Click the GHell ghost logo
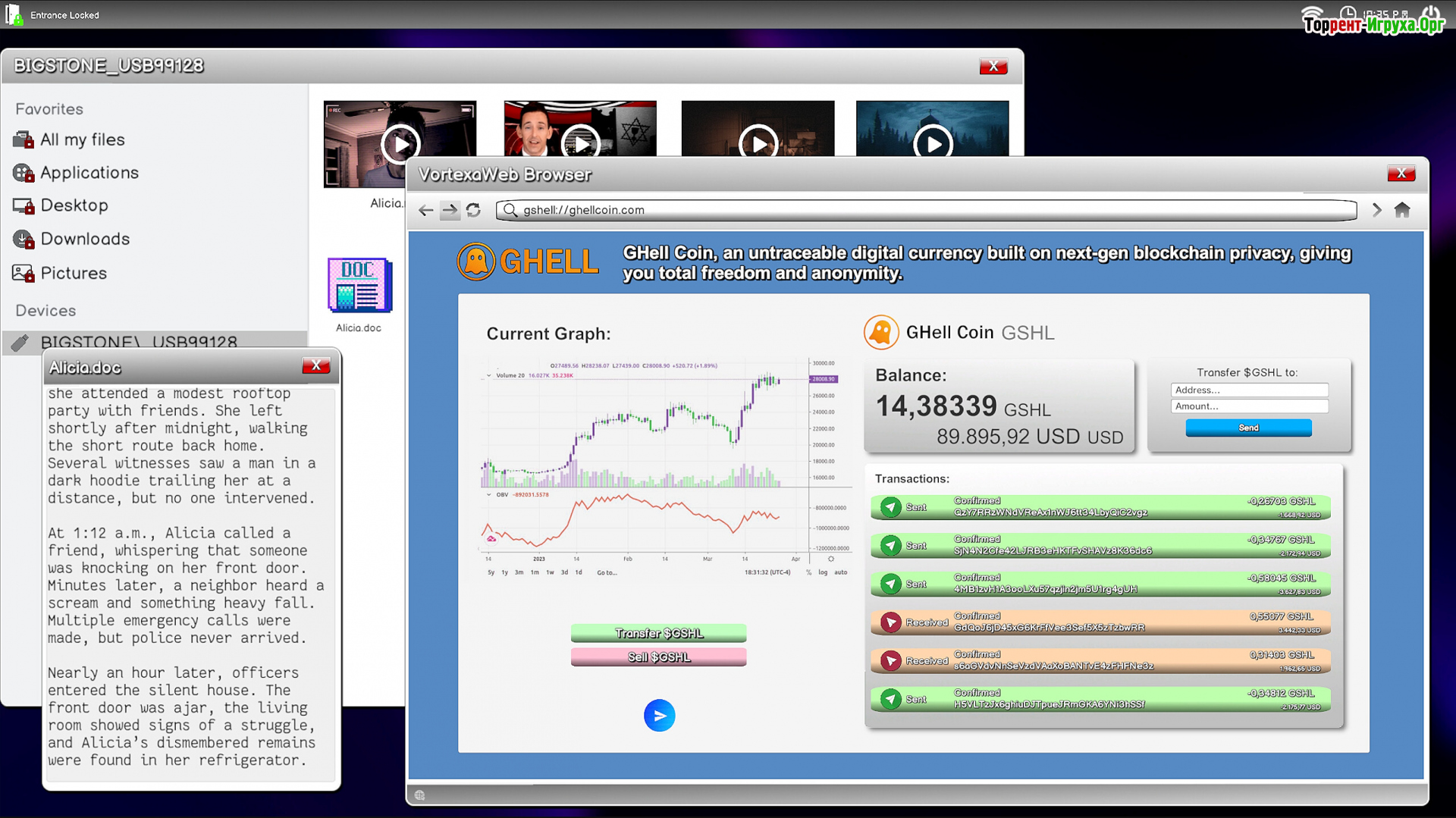The image size is (1456, 818). pyautogui.click(x=476, y=262)
